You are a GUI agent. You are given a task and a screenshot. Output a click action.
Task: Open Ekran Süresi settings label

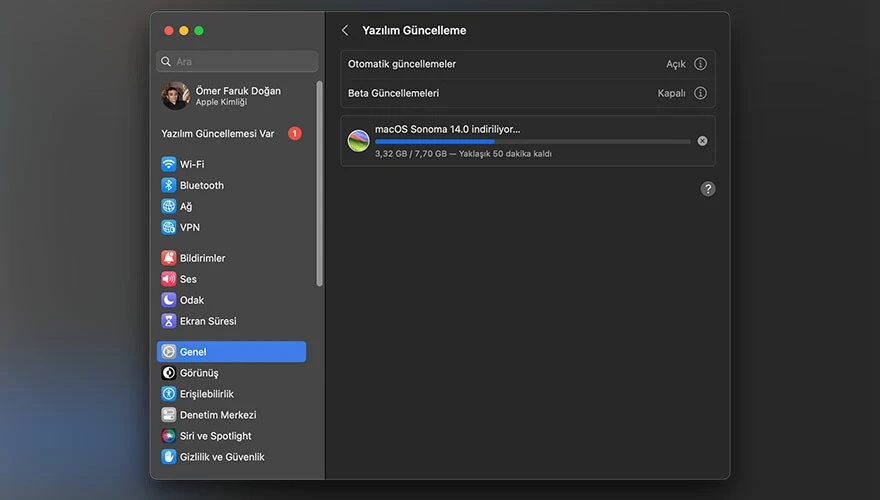click(208, 321)
